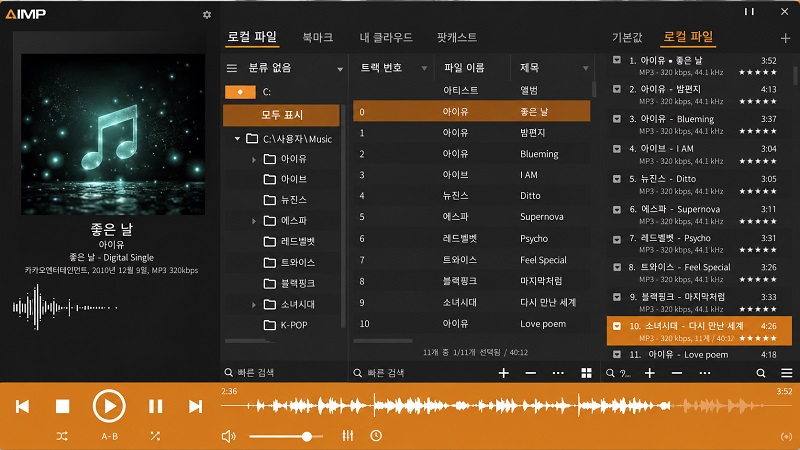This screenshot has height=450, width=800.
Task: Click the folder panel 빠른 검색 field
Action: [284, 372]
